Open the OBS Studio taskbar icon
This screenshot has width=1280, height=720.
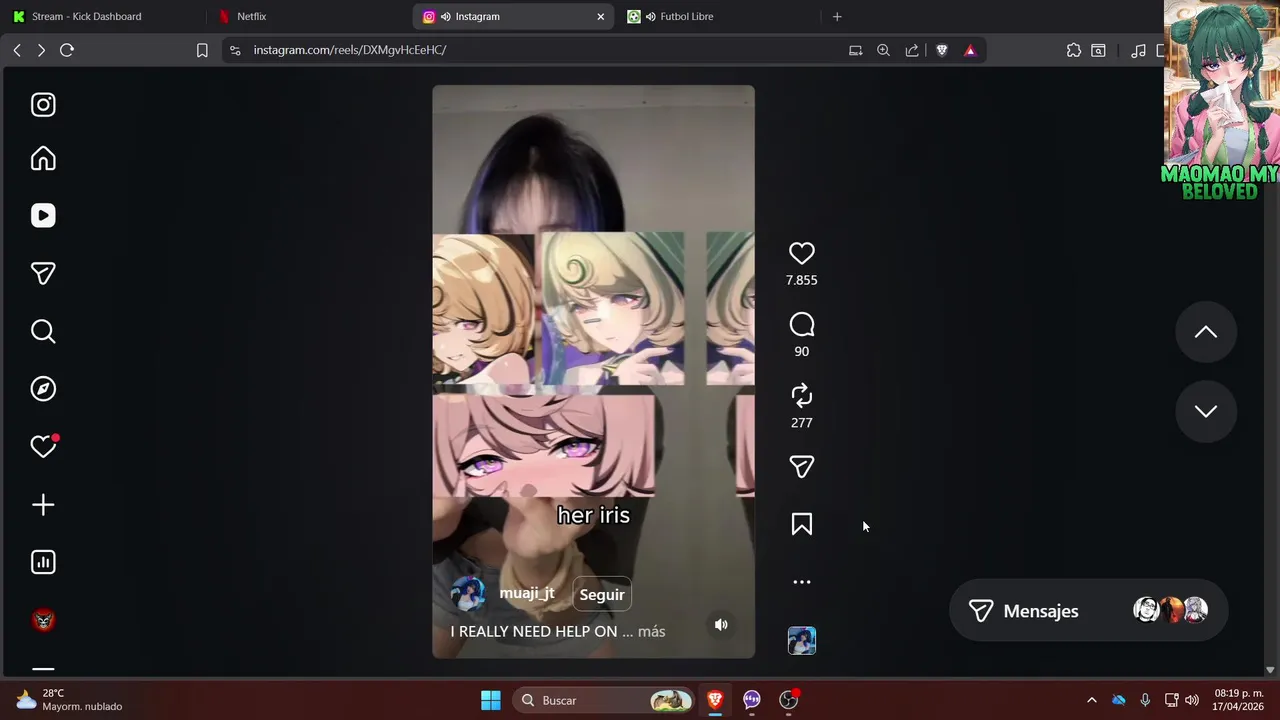790,700
